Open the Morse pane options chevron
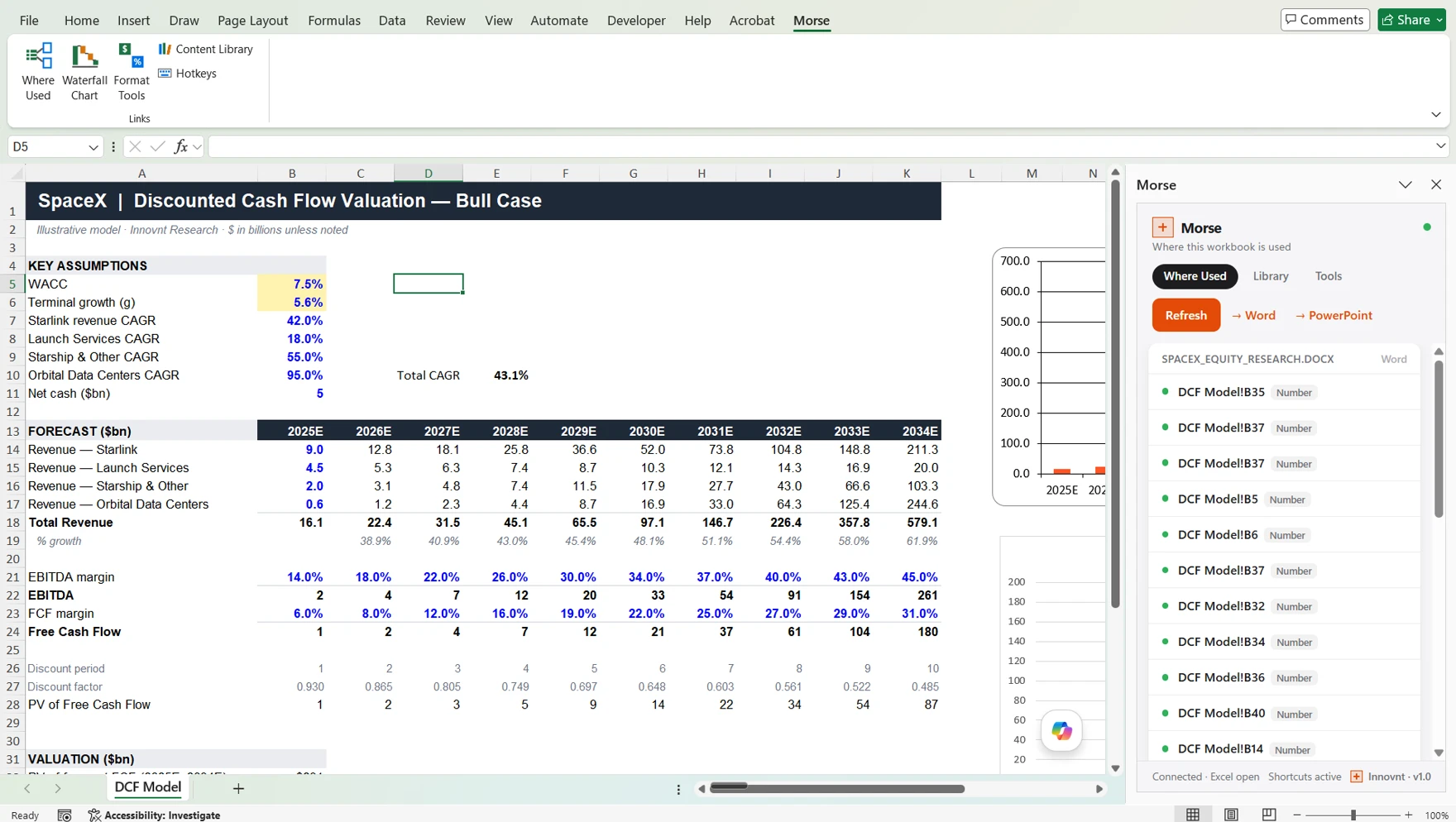Viewport: 1456px width, 822px height. pyautogui.click(x=1405, y=185)
